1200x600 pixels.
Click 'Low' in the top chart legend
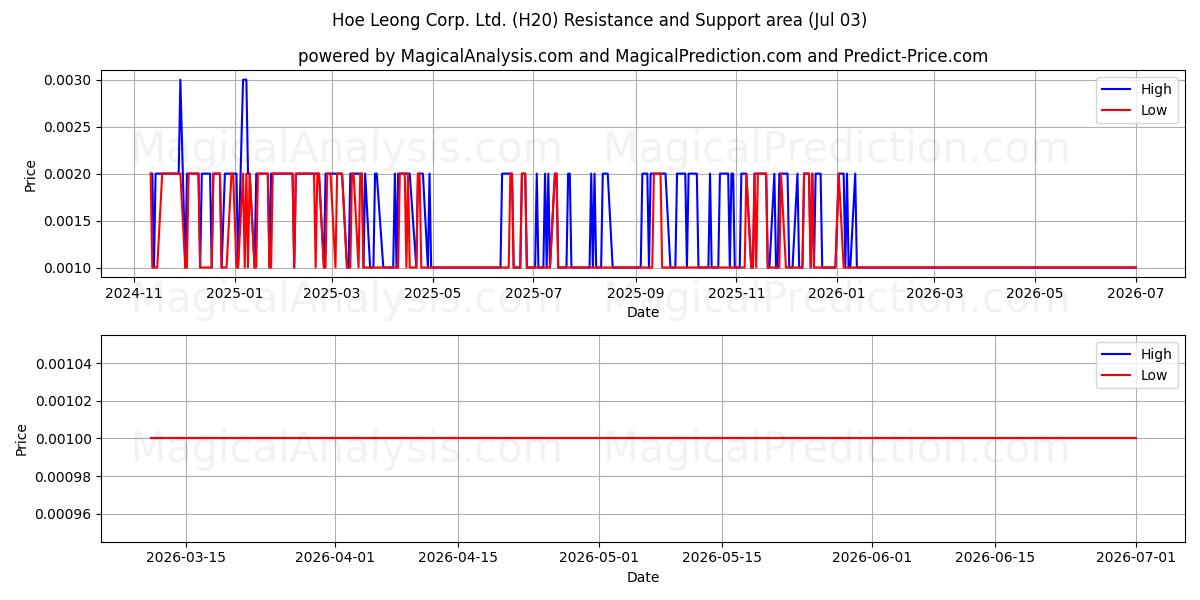coord(1154,110)
